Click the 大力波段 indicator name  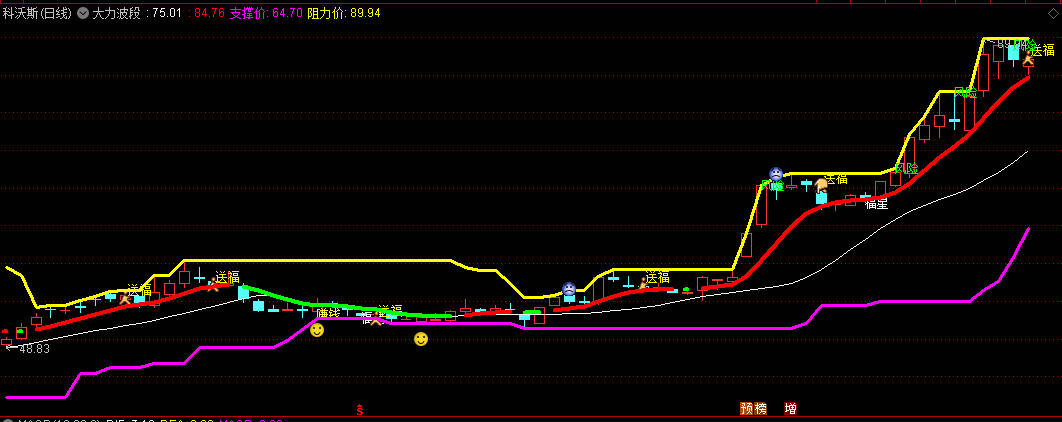click(x=116, y=13)
